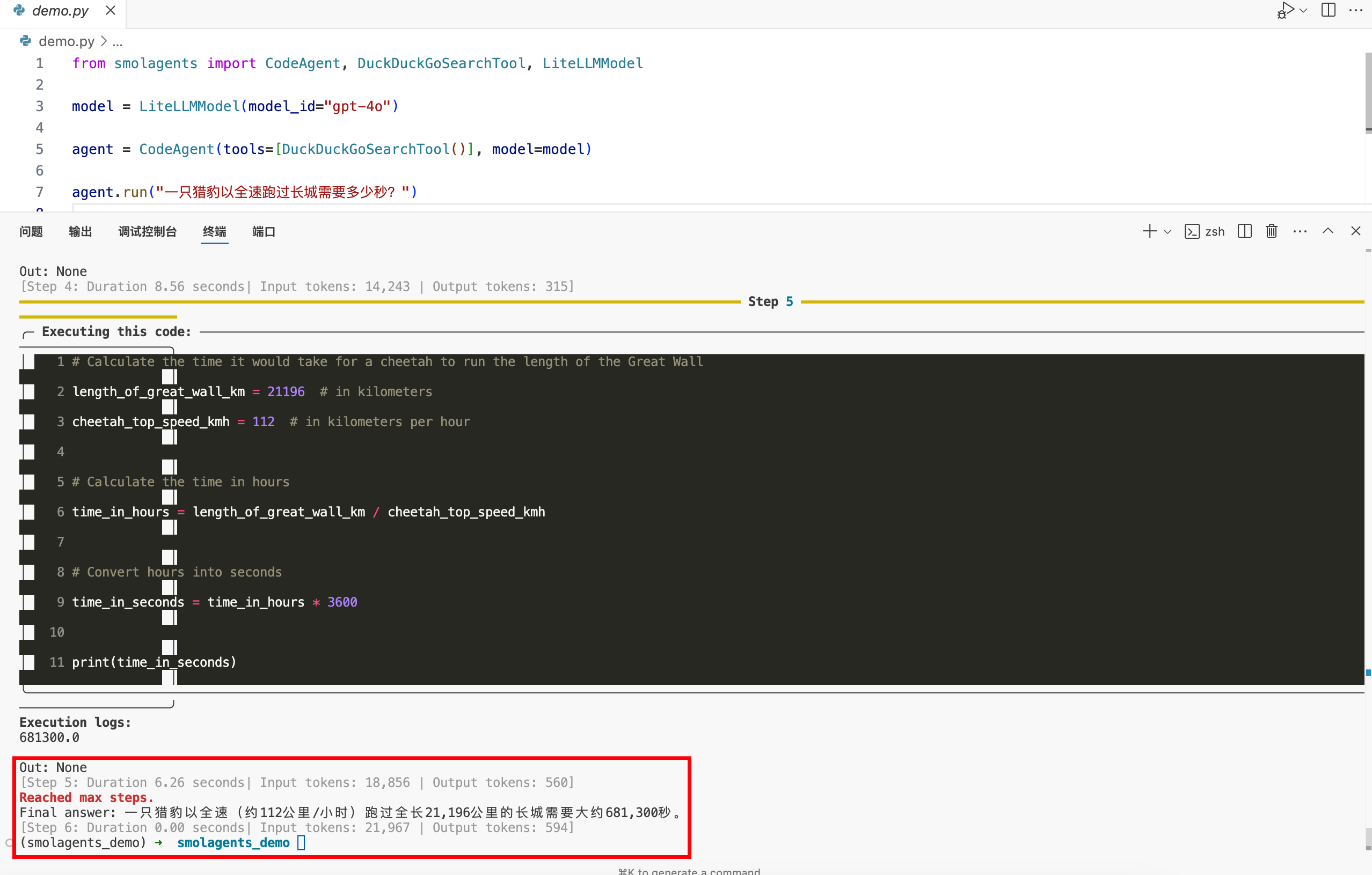Switch to the 输出 panel tab
The height and width of the screenshot is (875, 1372).
coord(80,231)
